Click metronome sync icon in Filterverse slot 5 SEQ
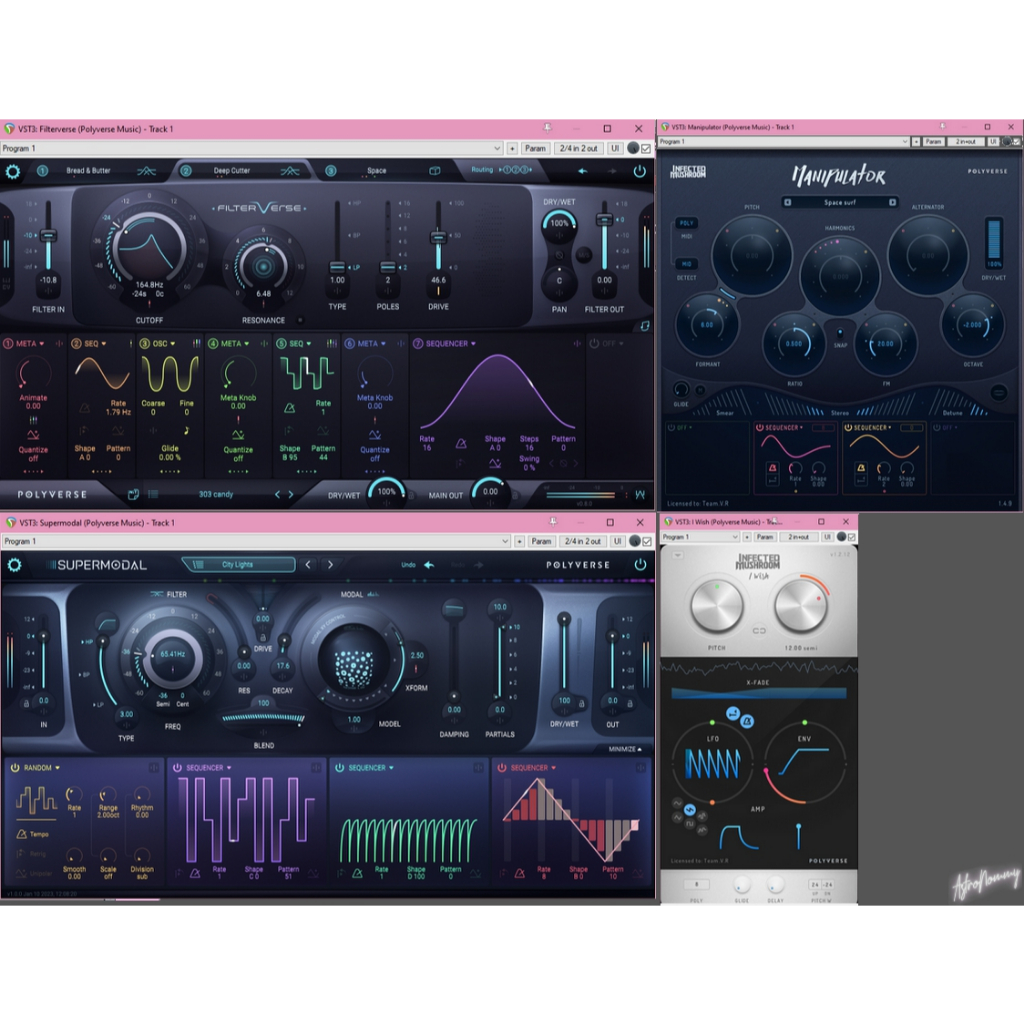Viewport: 1024px width, 1024px height. (289, 408)
